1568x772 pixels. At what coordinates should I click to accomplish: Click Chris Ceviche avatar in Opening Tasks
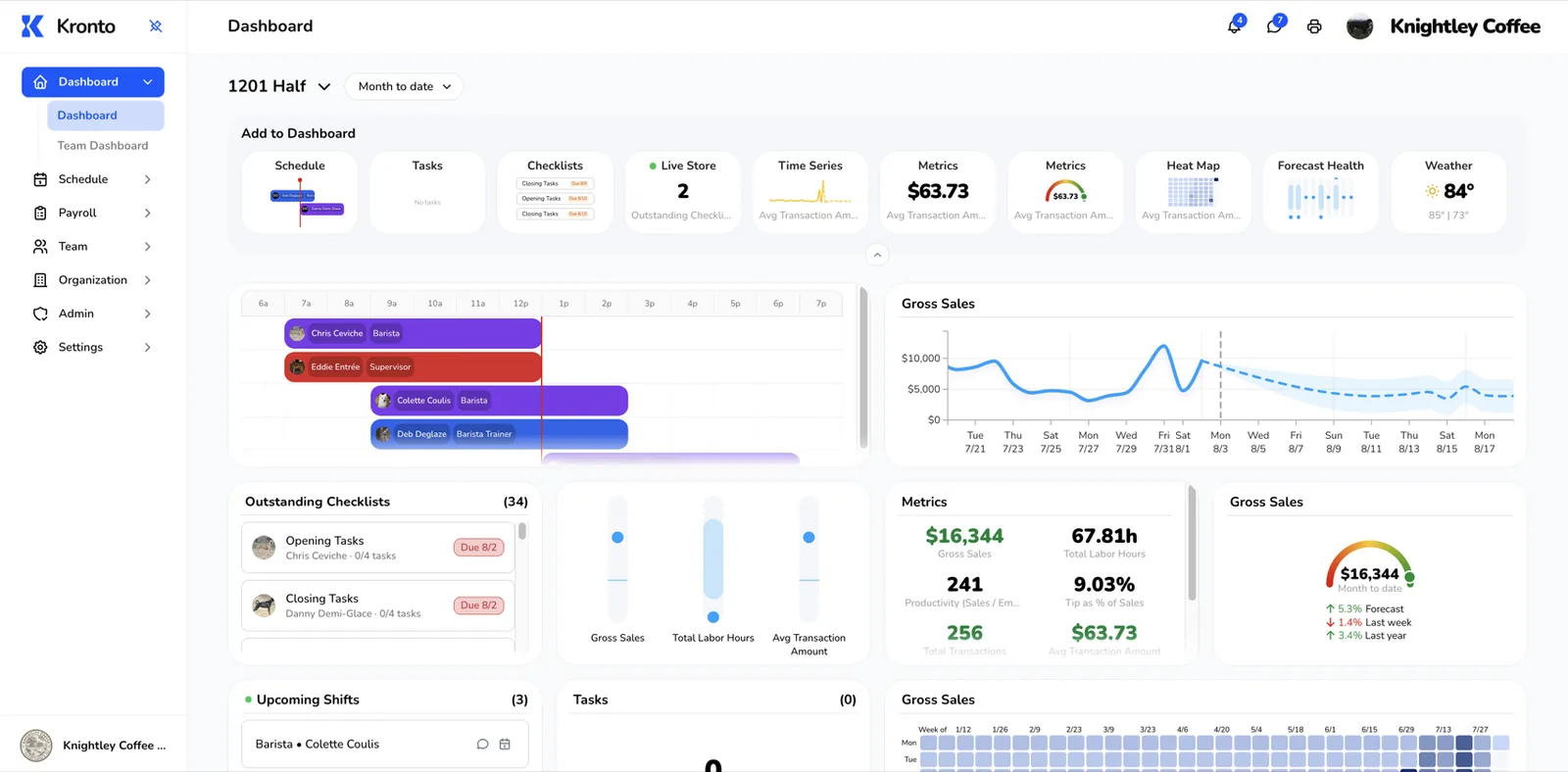(264, 548)
